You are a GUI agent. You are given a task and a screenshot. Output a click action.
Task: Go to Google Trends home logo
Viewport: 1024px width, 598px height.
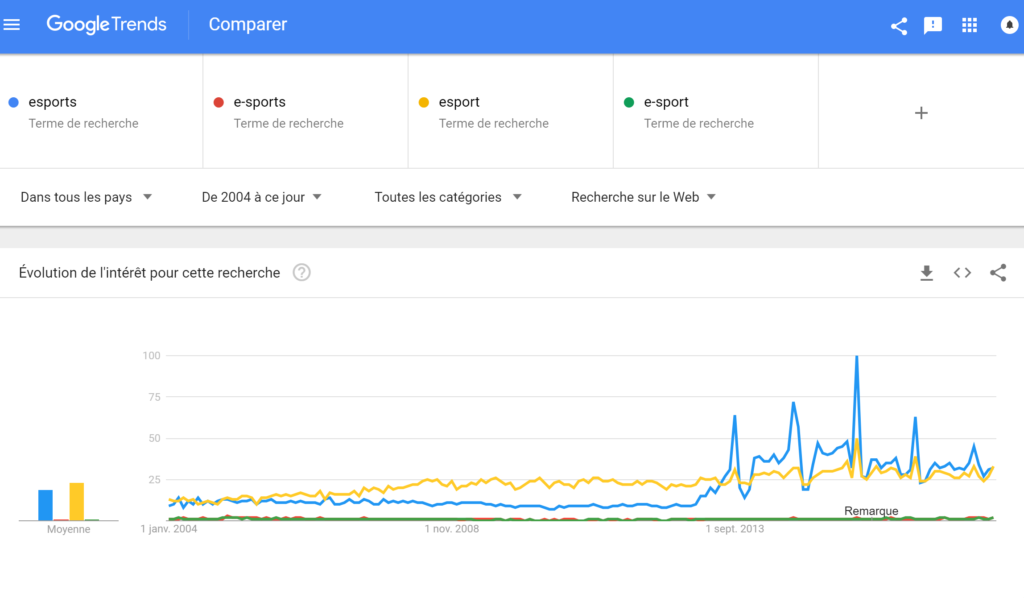point(106,25)
